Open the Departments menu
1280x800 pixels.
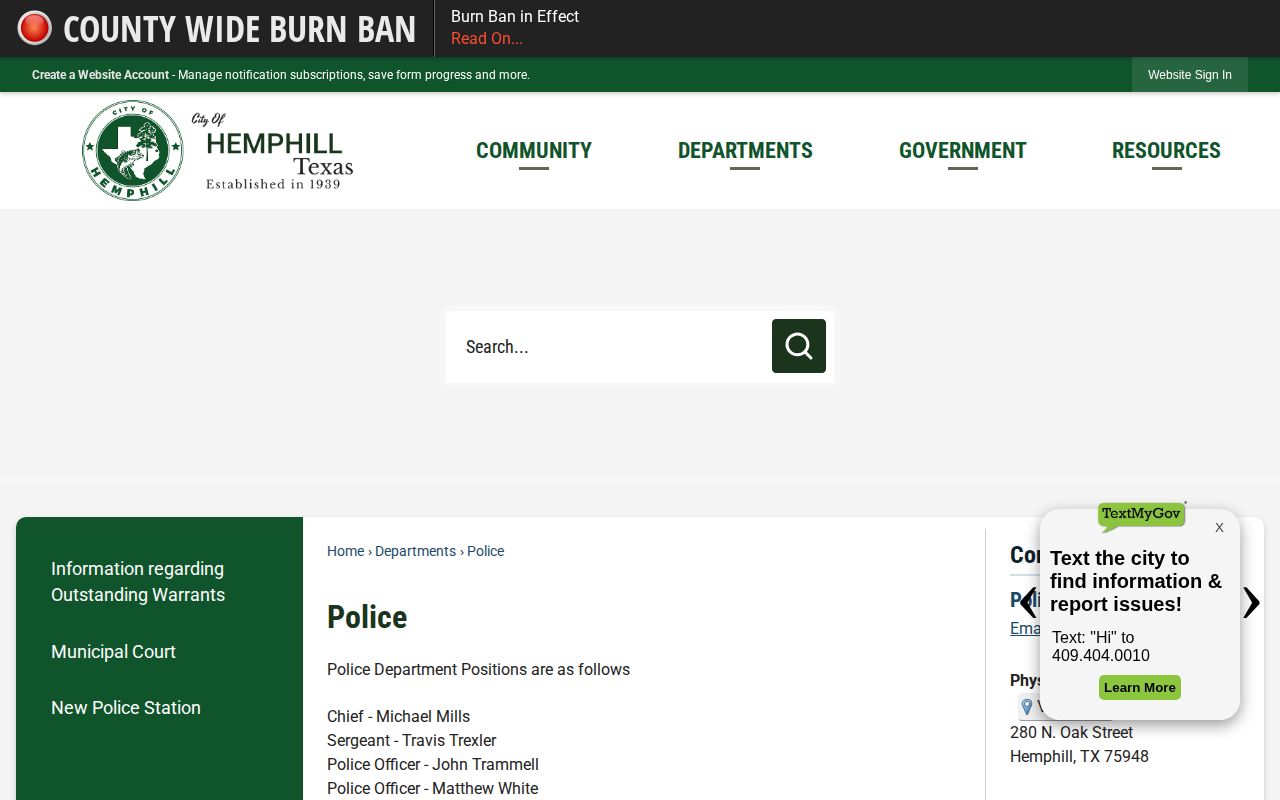pos(745,150)
